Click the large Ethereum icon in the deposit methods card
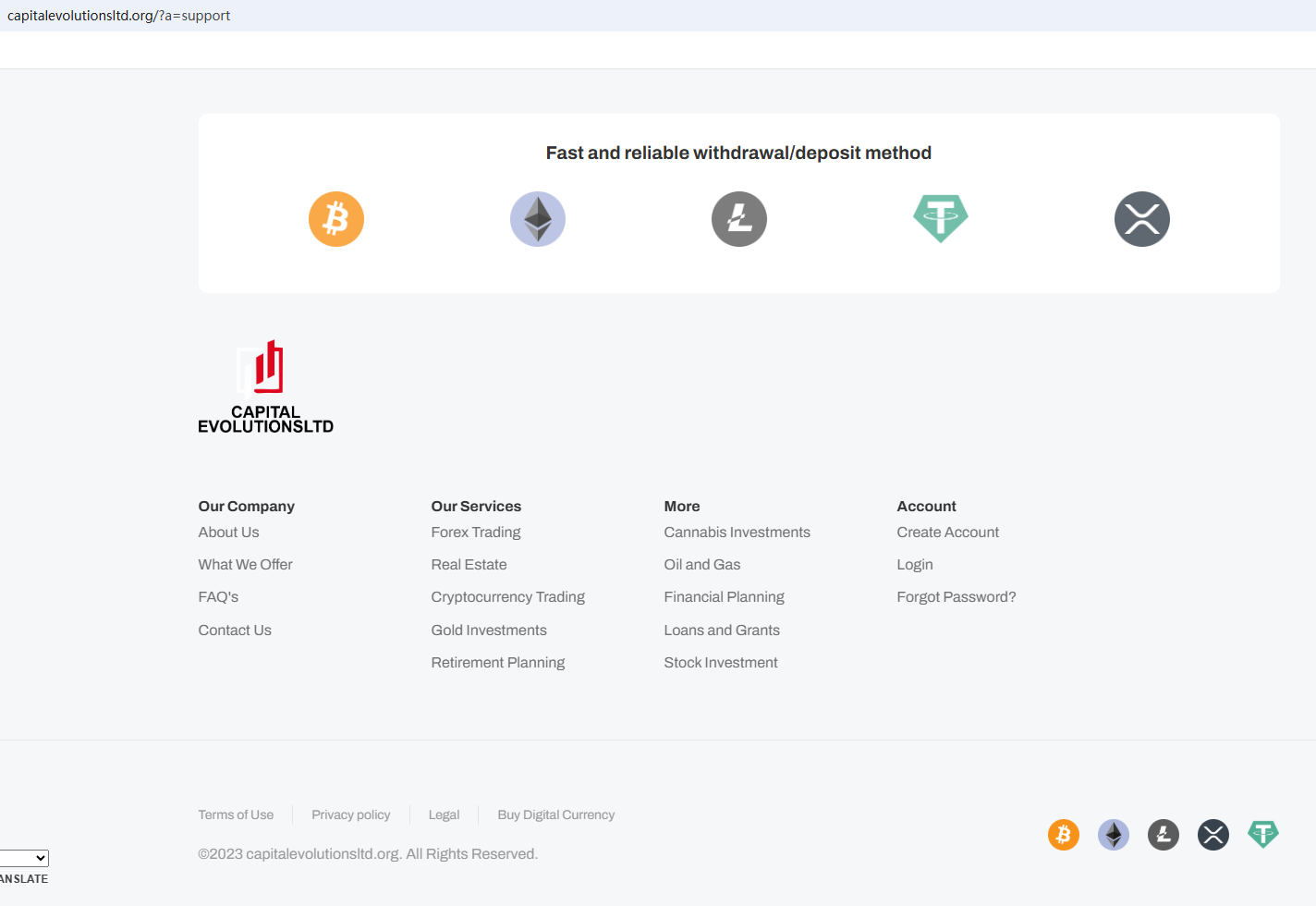 (x=538, y=219)
